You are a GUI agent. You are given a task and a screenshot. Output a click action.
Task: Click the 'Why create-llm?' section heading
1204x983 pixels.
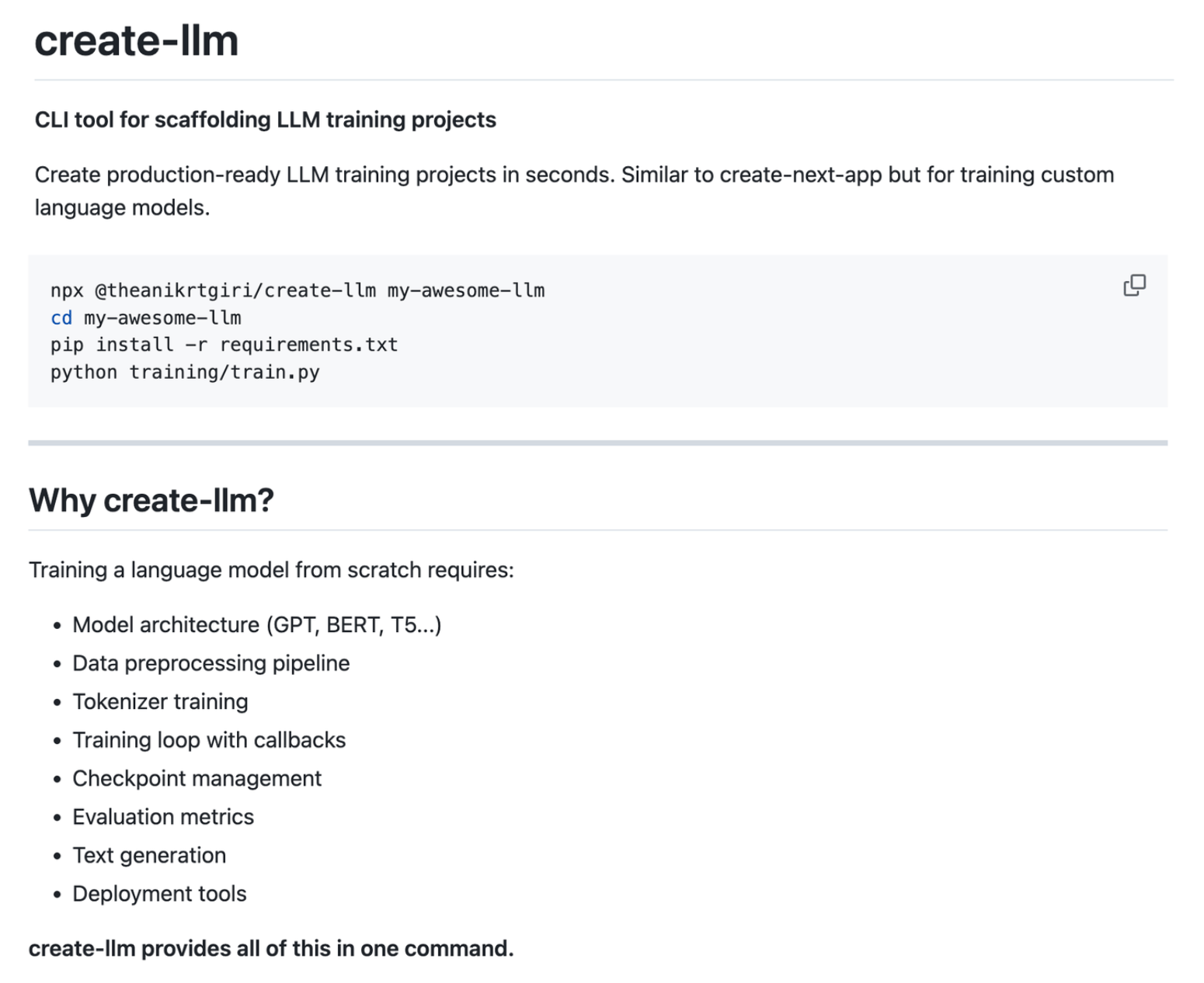coord(151,500)
